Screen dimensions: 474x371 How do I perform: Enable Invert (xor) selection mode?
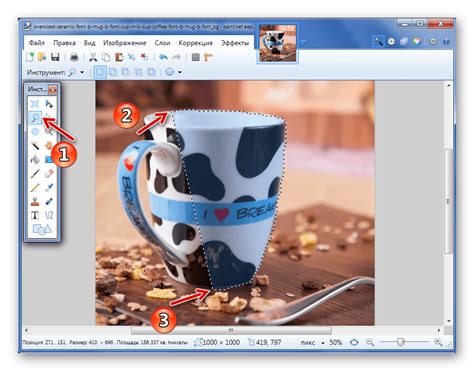pyautogui.click(x=151, y=72)
